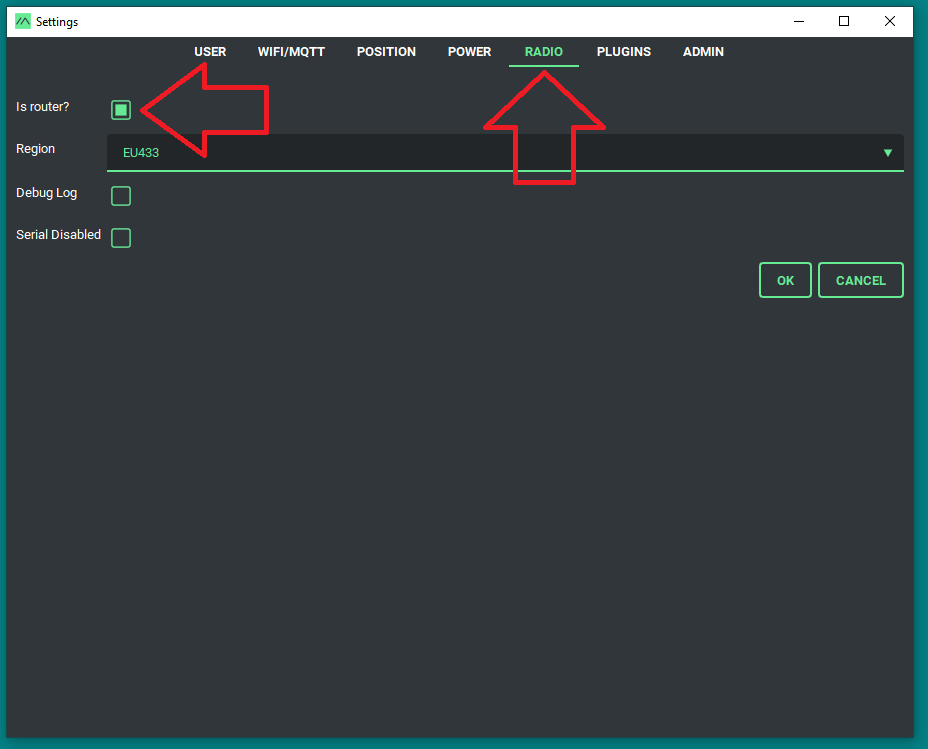
Task: Click the Serial Disabled label
Action: 59,235
